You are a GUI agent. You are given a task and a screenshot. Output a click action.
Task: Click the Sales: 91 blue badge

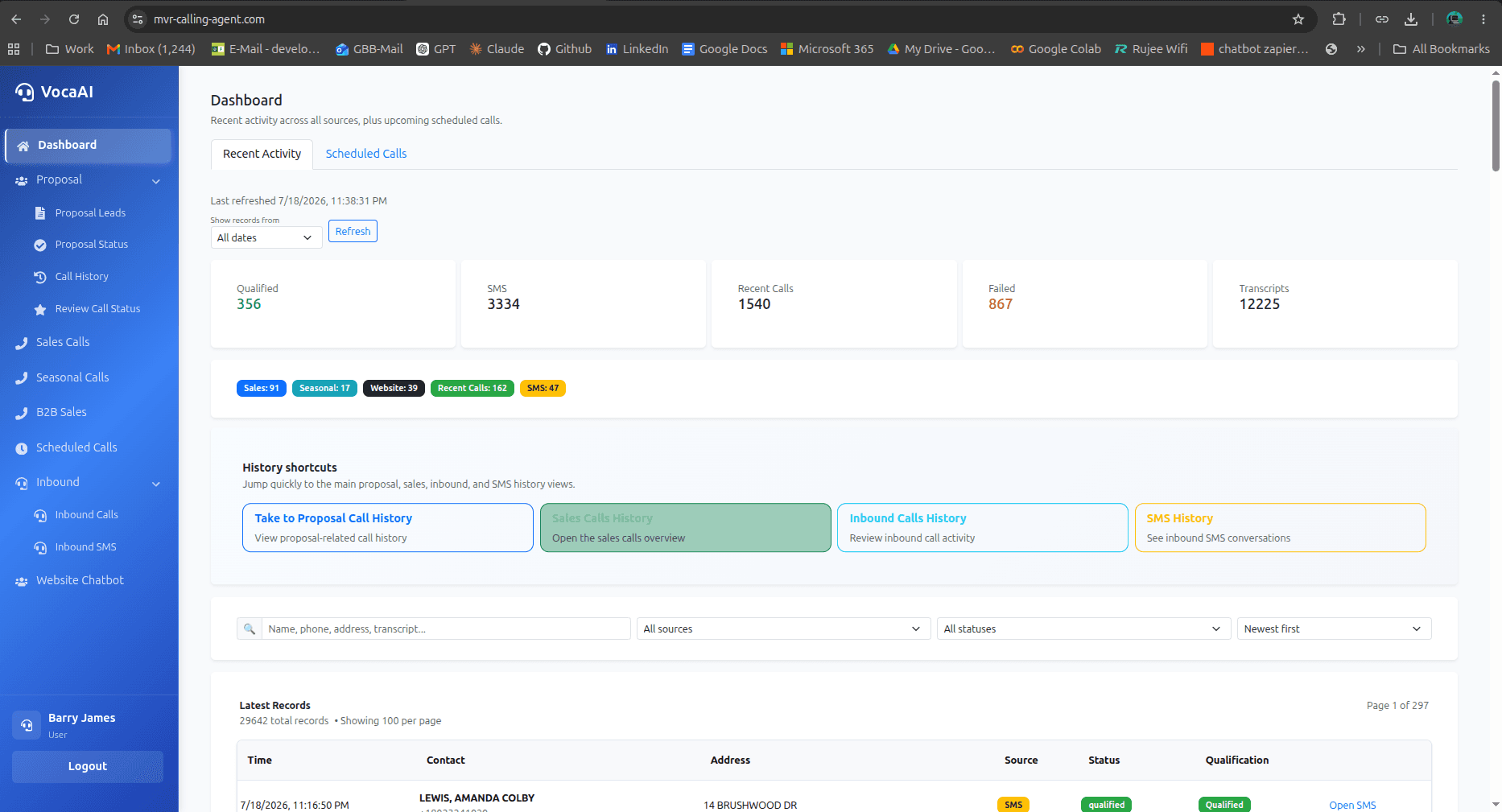pos(262,388)
